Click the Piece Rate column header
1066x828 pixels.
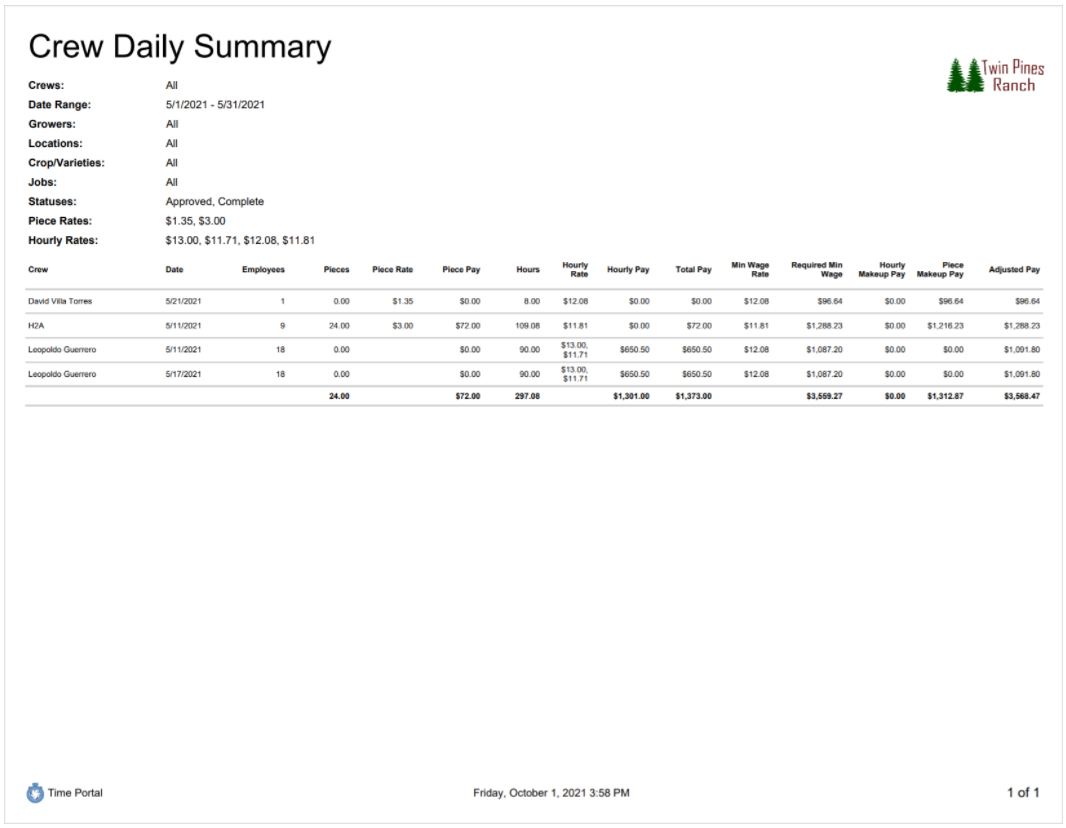tap(392, 270)
